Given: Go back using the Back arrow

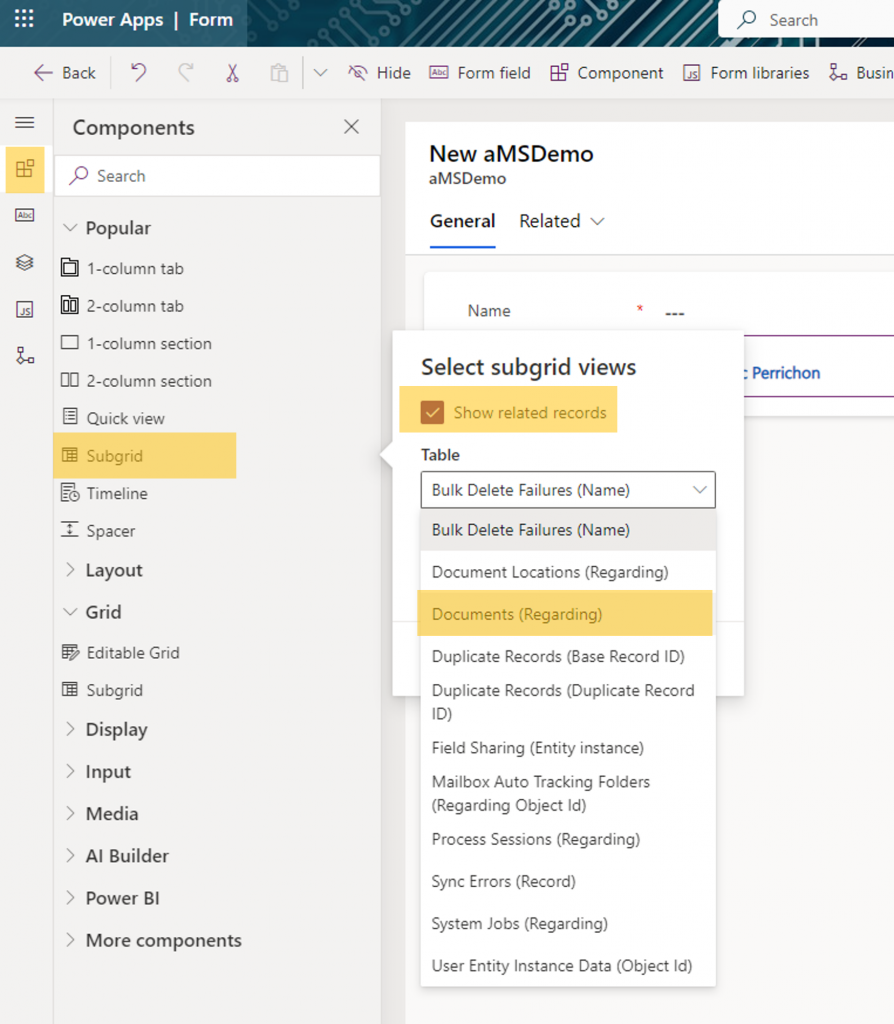Looking at the screenshot, I should (65, 72).
